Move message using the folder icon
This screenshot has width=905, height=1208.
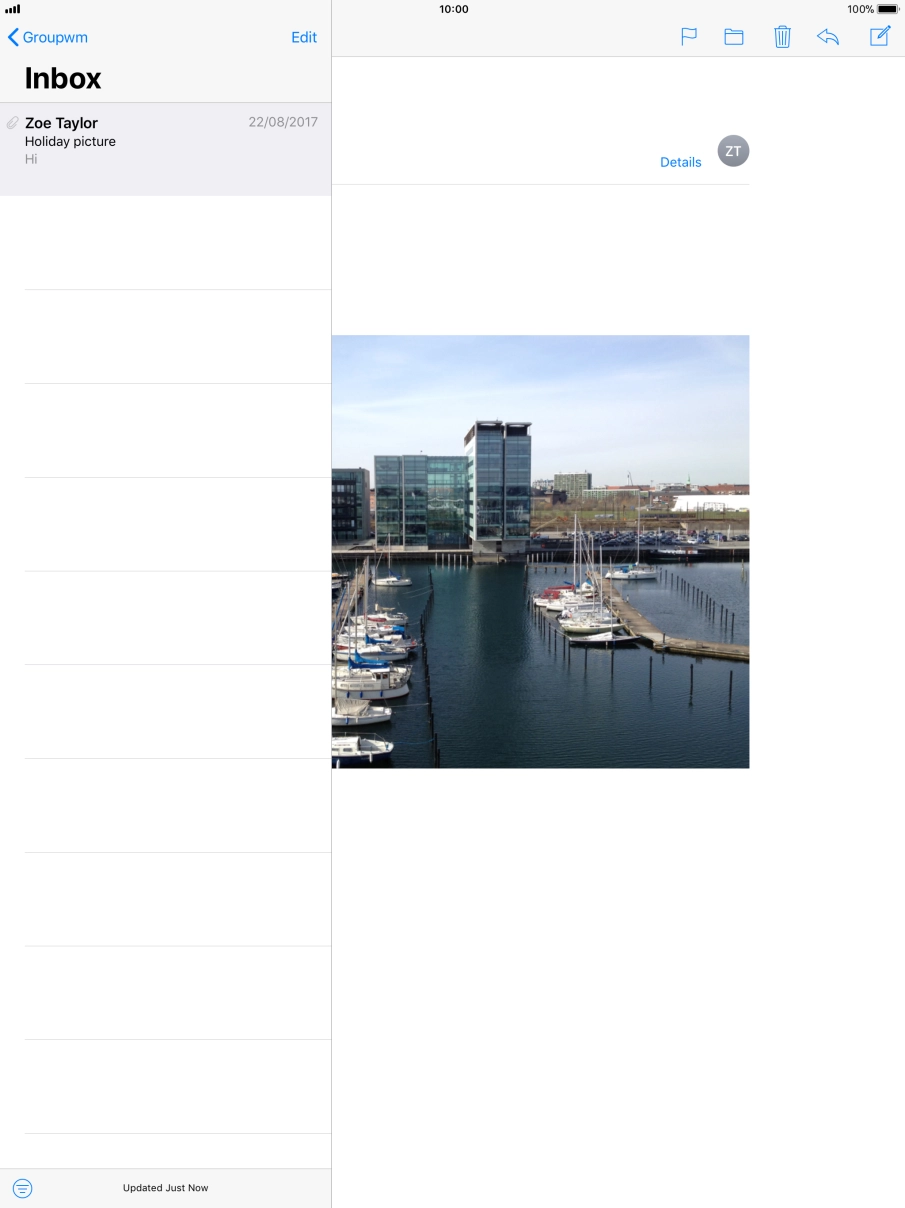pos(734,37)
